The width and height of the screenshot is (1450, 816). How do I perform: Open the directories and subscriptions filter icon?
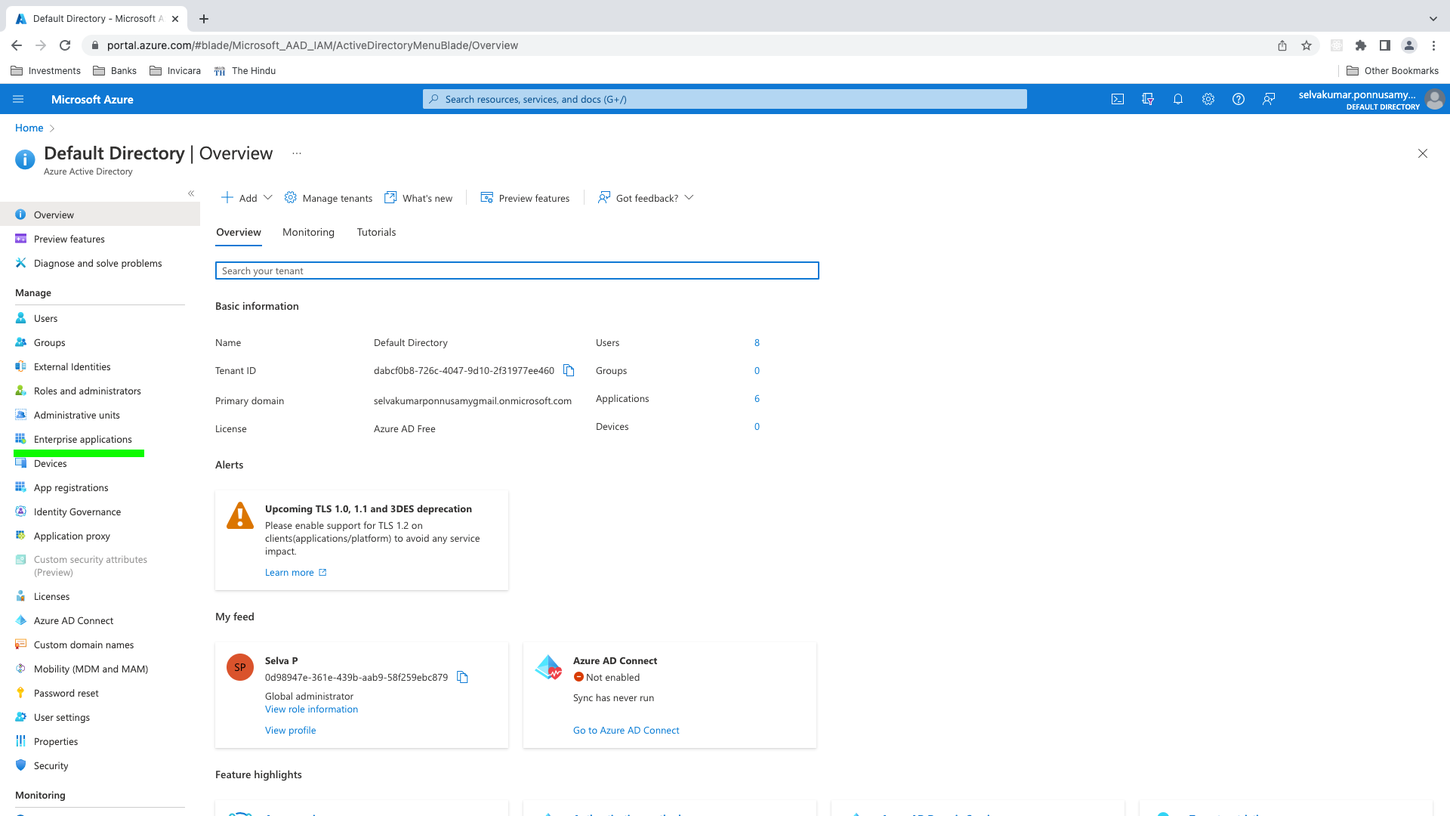coord(1148,99)
